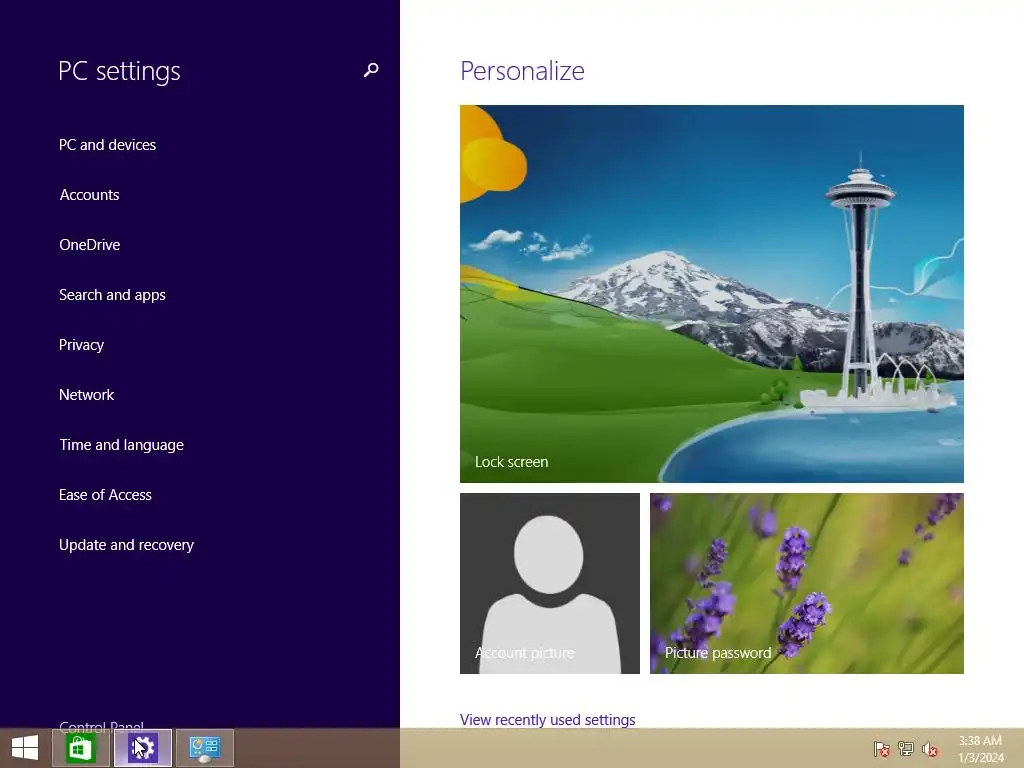1024x768 pixels.
Task: Click the PC settings search magnifier icon
Action: tap(371, 70)
